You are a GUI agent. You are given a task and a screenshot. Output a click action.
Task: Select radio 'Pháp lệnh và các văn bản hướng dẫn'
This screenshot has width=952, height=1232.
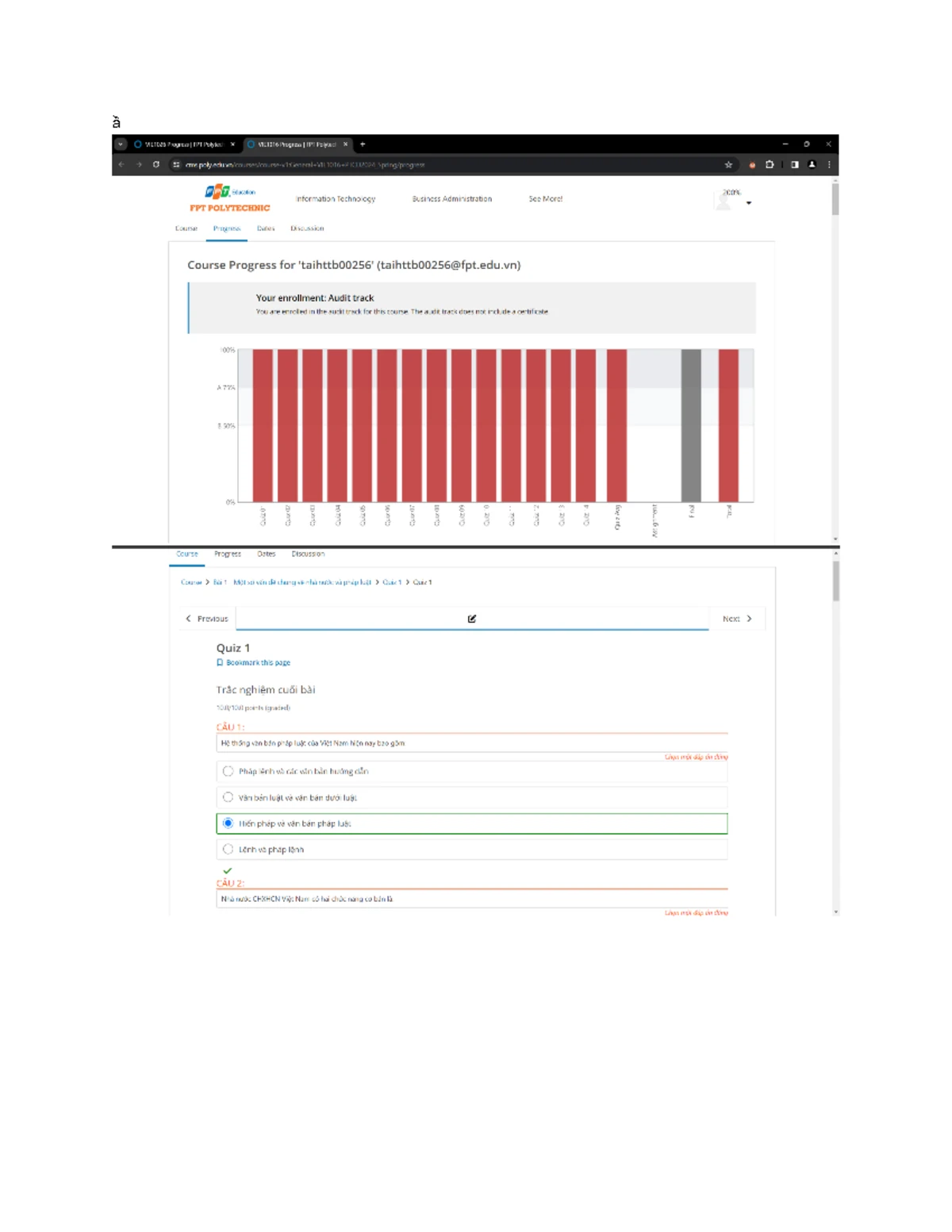[x=228, y=771]
